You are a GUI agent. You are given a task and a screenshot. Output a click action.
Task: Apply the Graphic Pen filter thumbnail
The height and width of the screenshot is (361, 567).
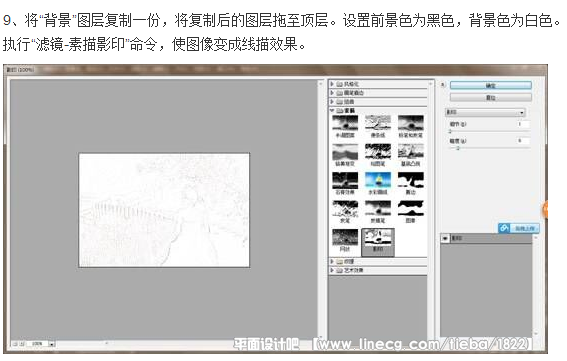[378, 155]
